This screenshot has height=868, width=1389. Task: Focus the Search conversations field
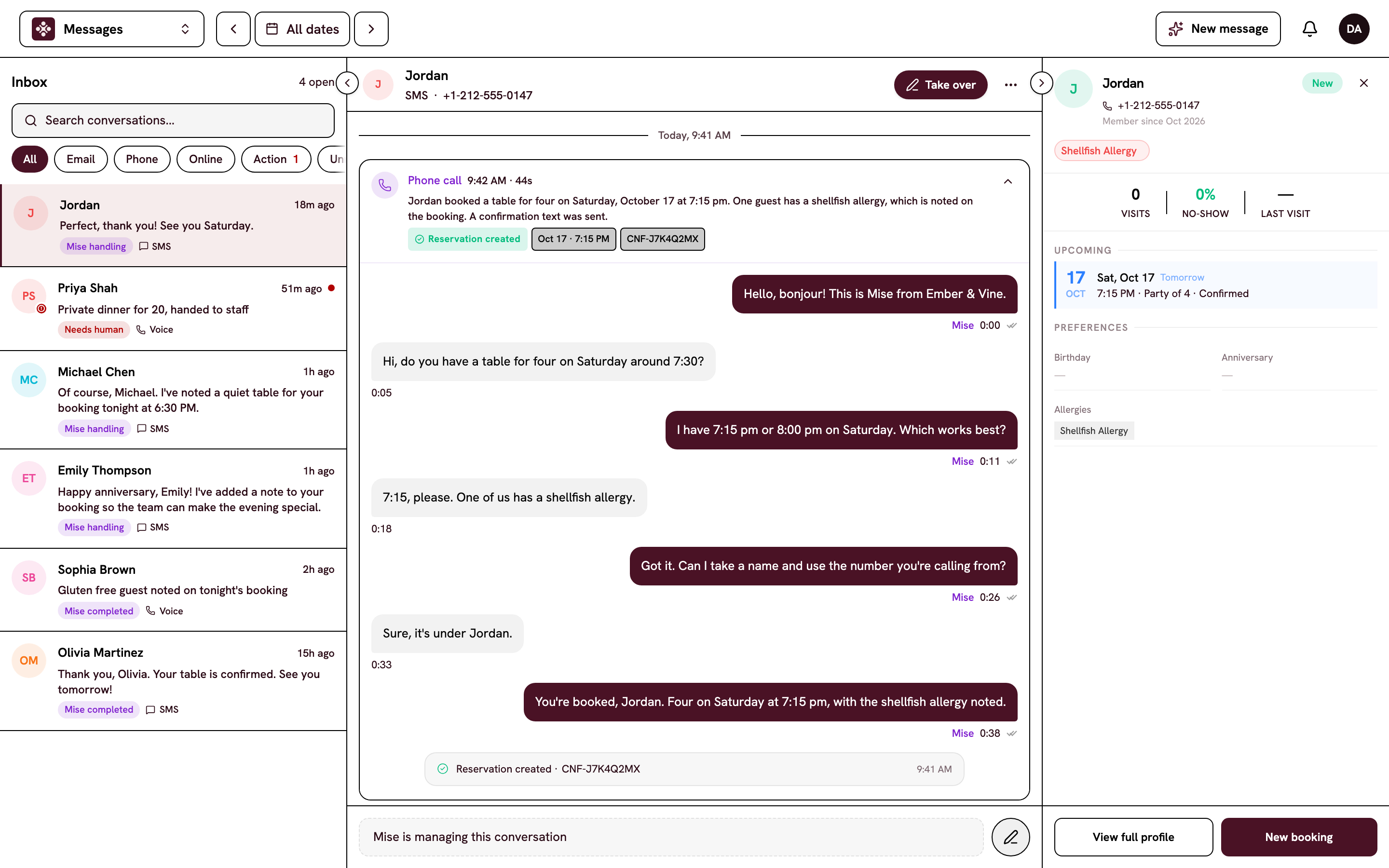(173, 121)
